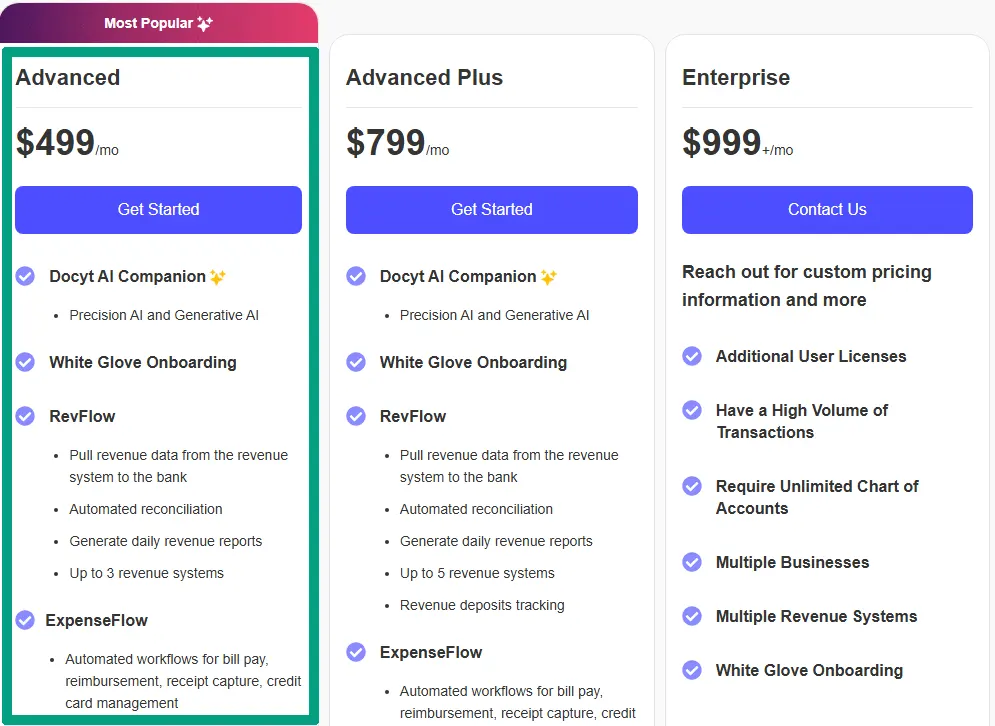The image size is (995, 726).
Task: Click the RevFlow checkmark icon in Advanced Plus
Action: (x=356, y=416)
